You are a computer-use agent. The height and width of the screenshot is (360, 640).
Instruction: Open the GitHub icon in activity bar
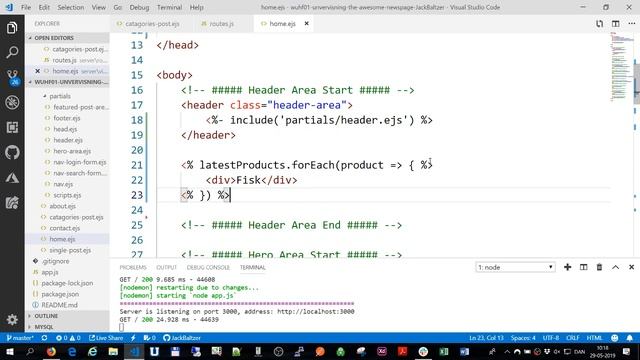[x=12, y=152]
